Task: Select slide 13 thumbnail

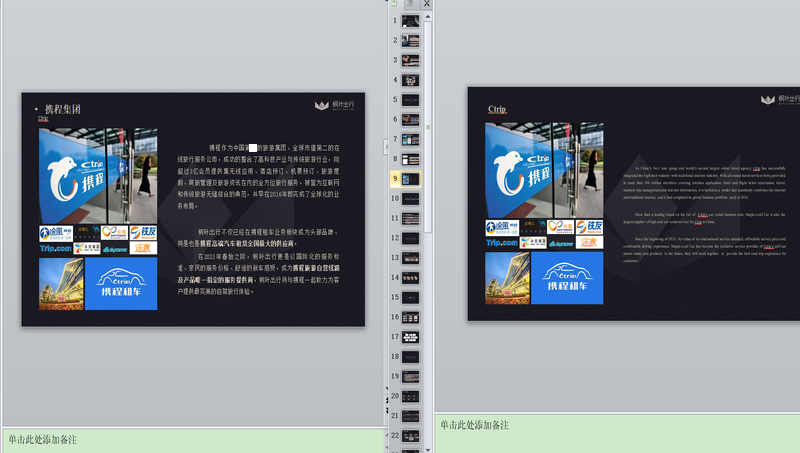Action: 410,258
